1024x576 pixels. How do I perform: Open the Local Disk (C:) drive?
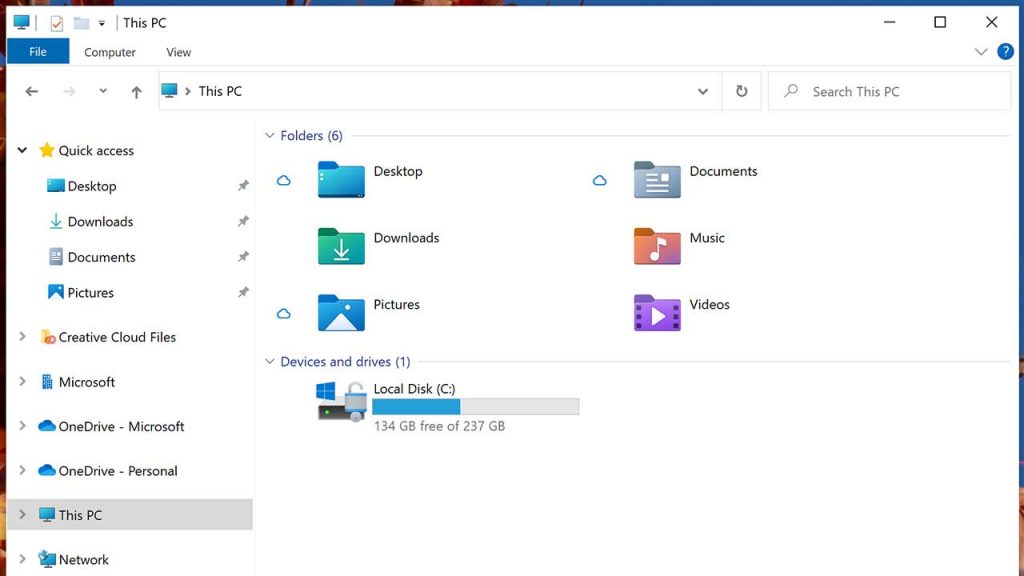[x=342, y=400]
